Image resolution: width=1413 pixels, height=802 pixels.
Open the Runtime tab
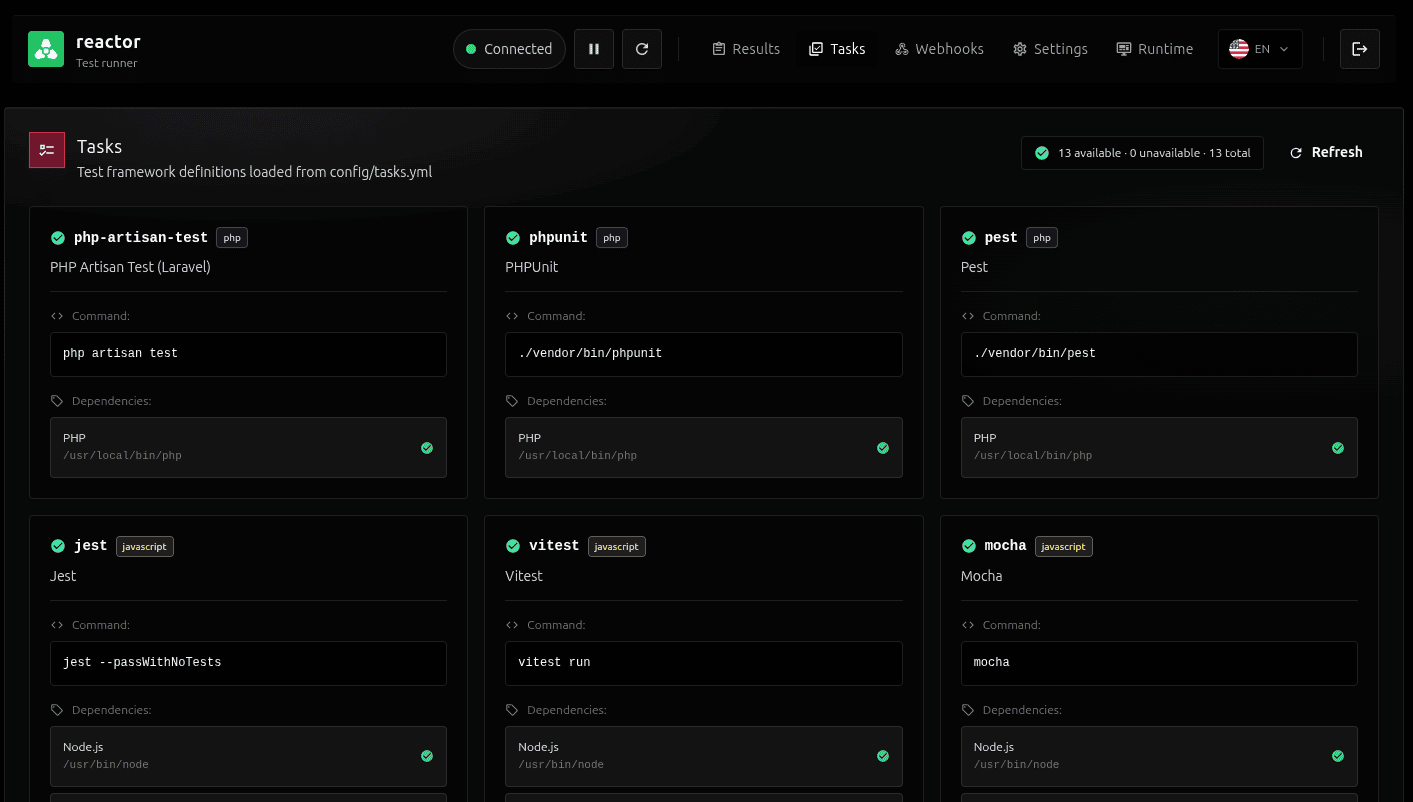point(1155,49)
